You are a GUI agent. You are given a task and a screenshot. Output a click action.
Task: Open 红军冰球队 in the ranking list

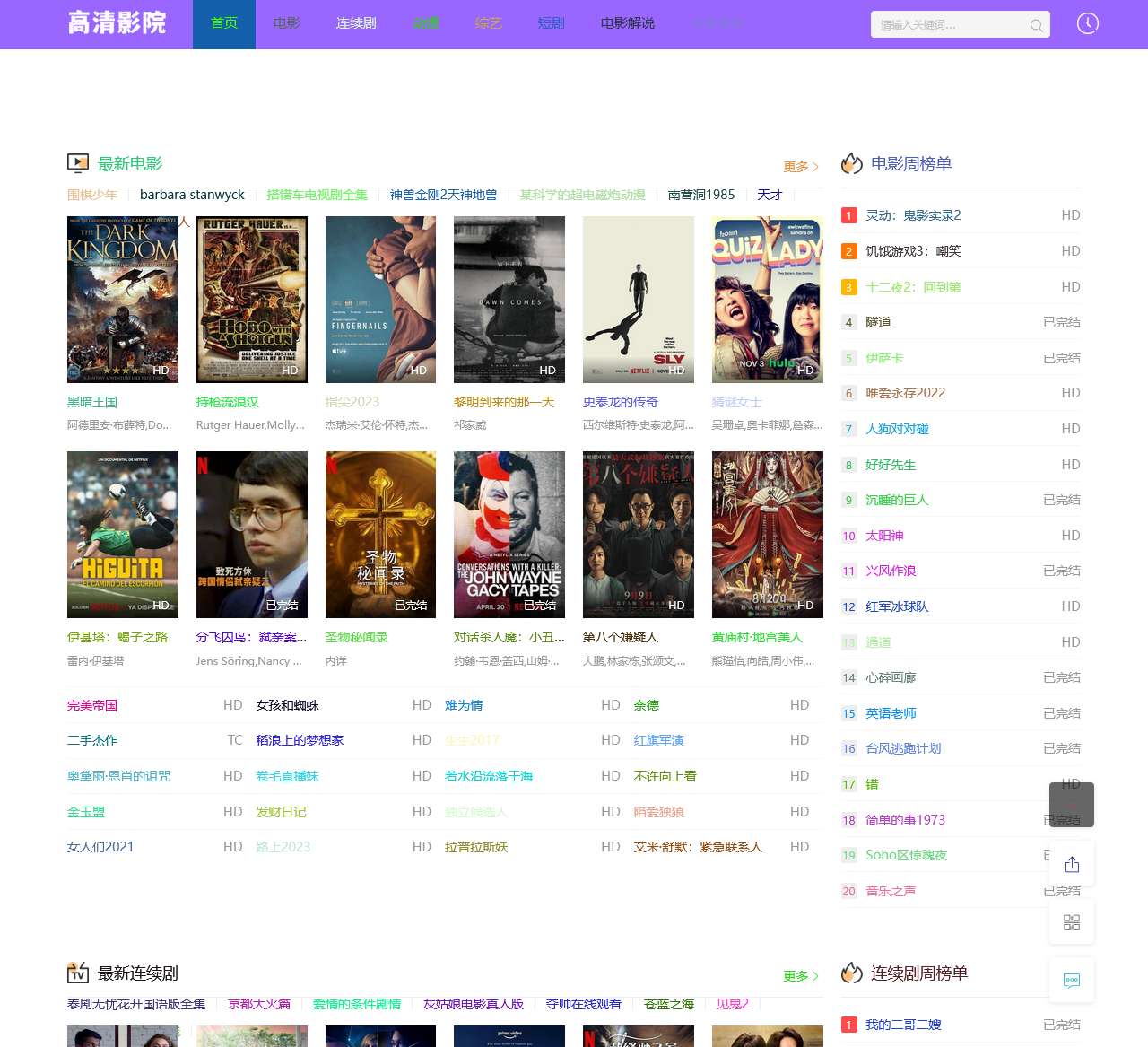(898, 606)
